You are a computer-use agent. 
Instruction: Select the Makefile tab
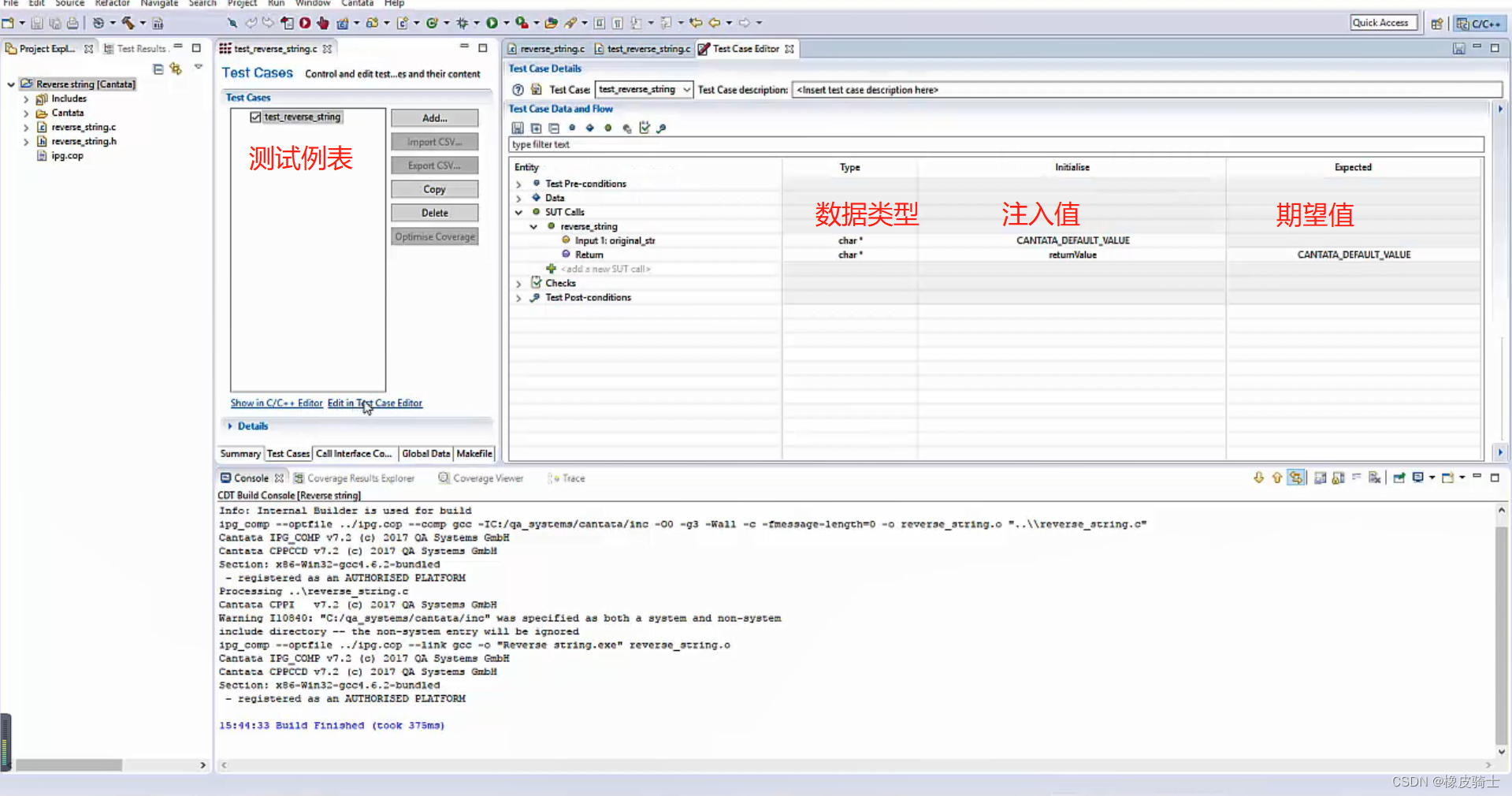(x=474, y=454)
